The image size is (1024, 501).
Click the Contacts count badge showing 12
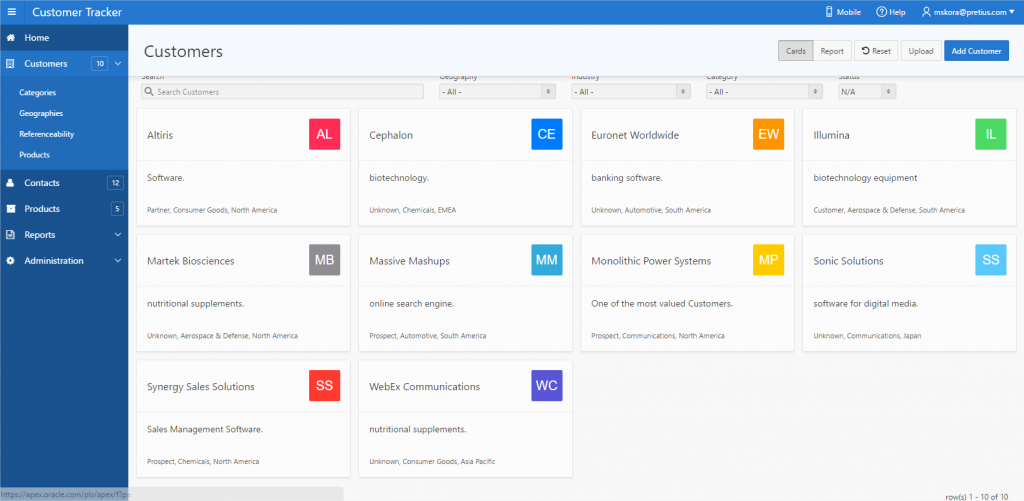point(115,183)
